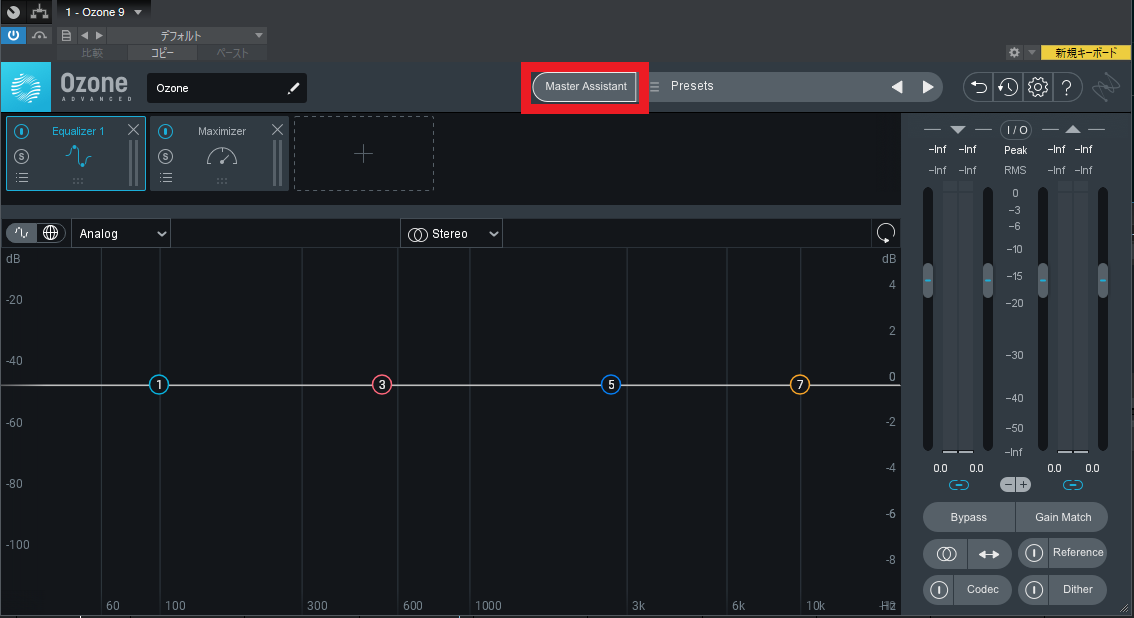Switch to globe all-bands view

pos(51,233)
